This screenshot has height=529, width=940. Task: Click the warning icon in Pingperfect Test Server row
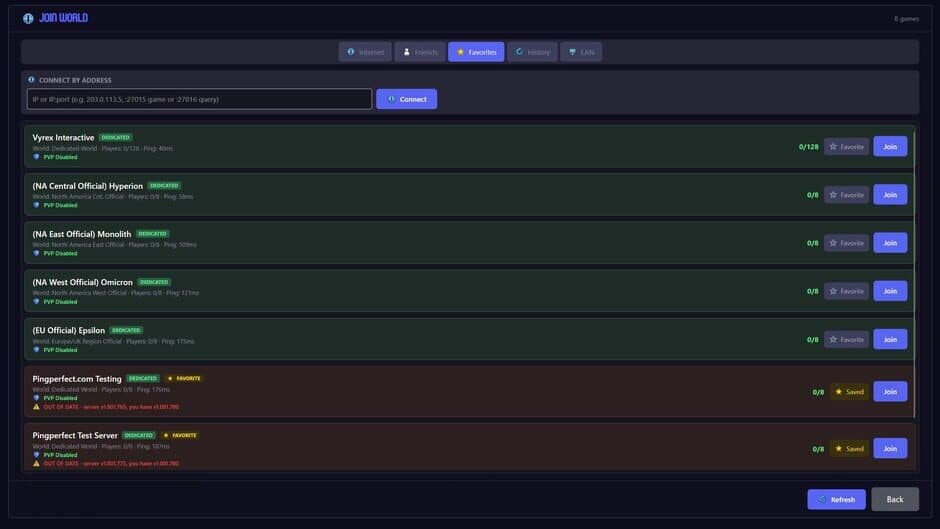(37, 464)
